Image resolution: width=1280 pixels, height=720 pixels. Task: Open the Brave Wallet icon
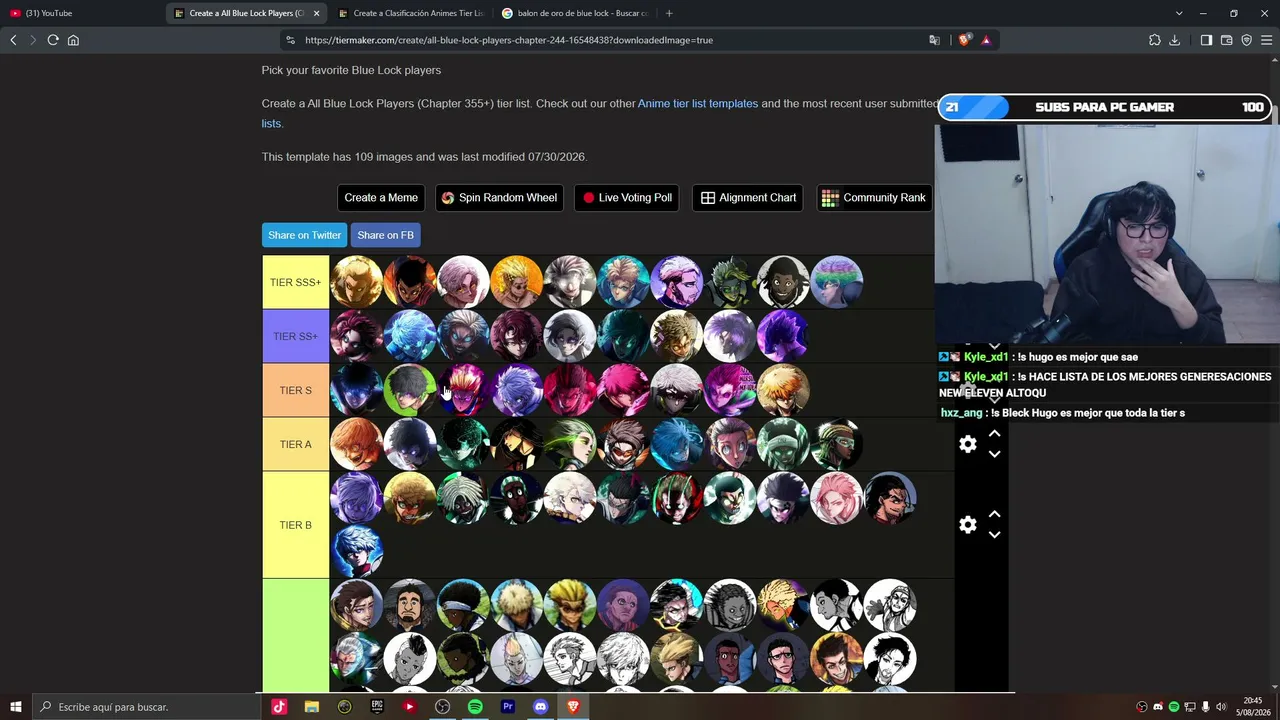coord(1226,40)
